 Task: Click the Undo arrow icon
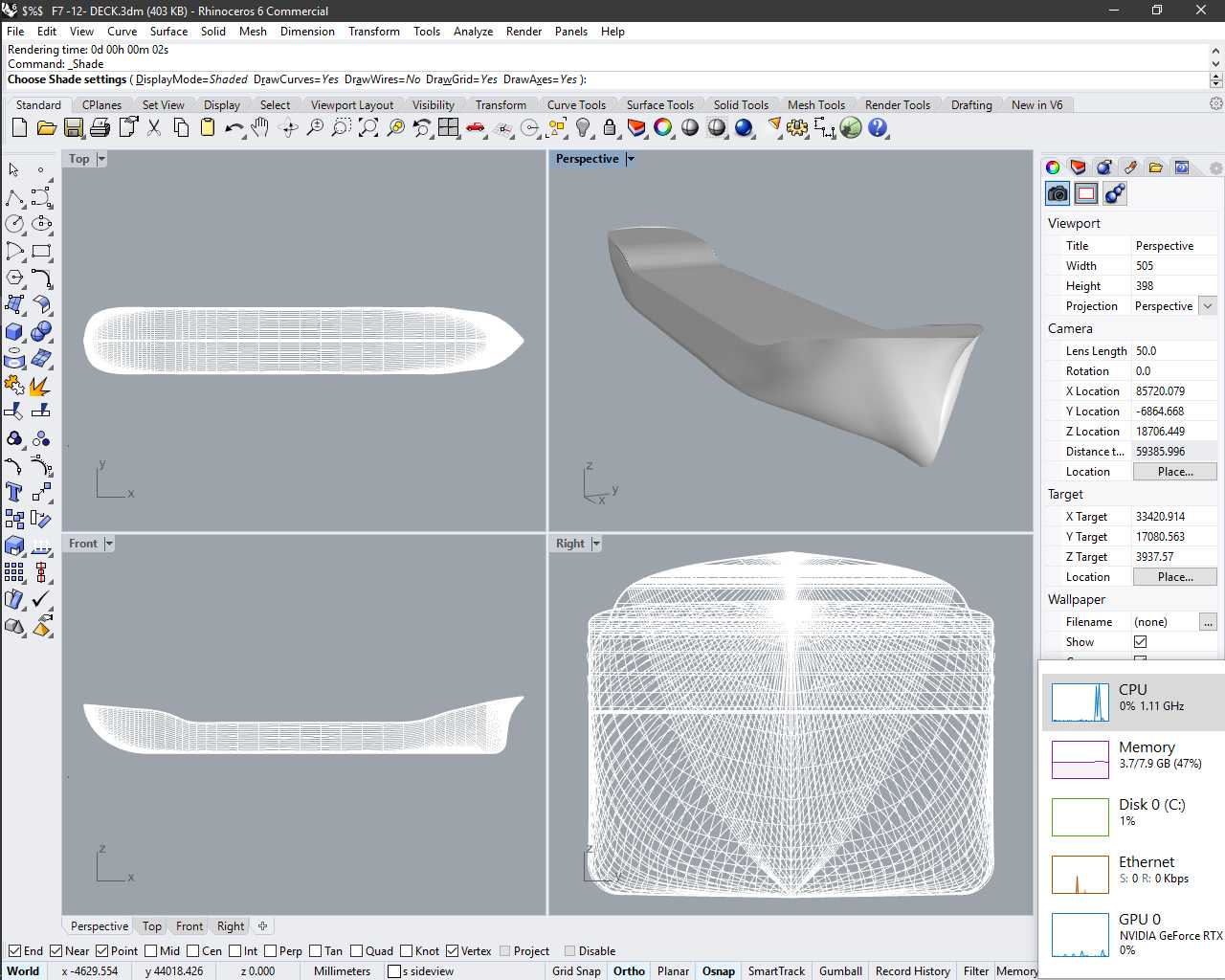[234, 127]
